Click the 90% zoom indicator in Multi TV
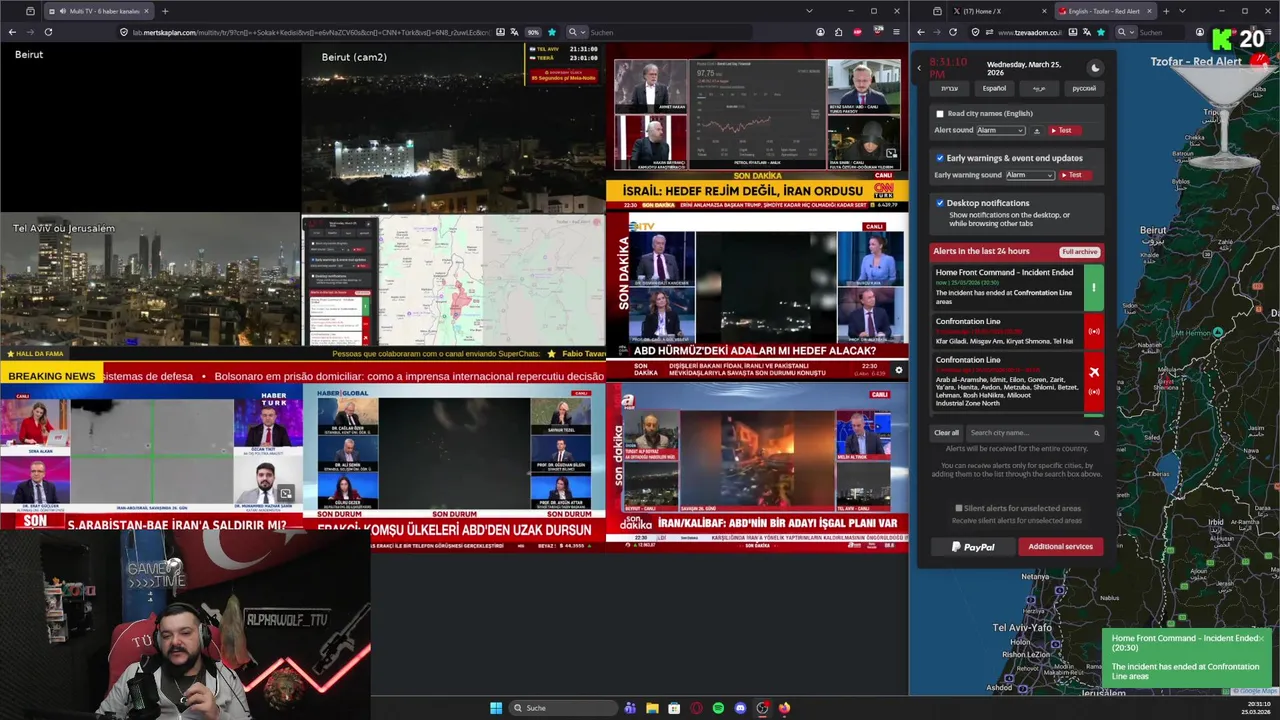Screen dimensions: 1280x720 (x=533, y=32)
